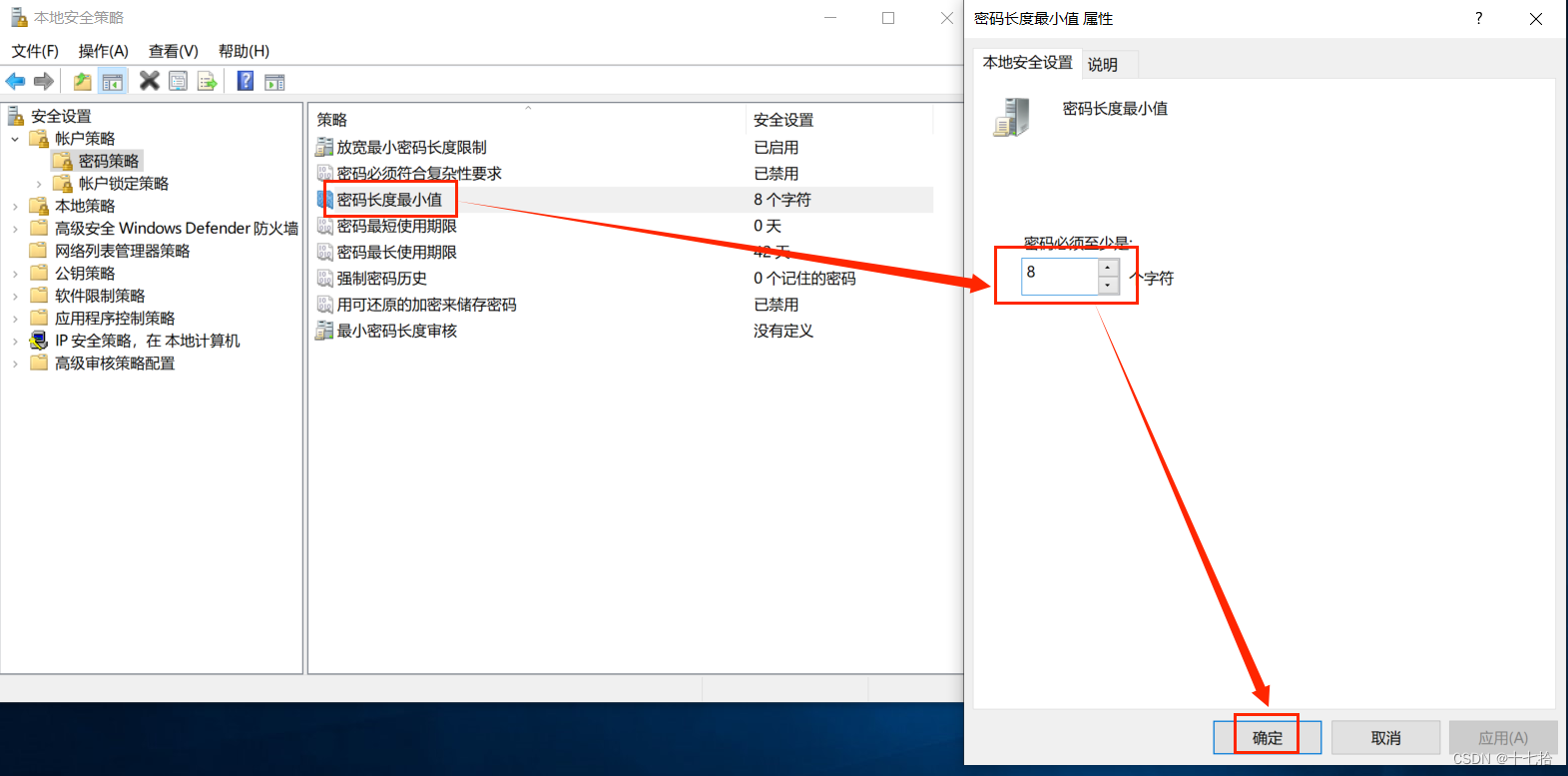
Task: Confirm with the 确定 button
Action: point(1268,738)
